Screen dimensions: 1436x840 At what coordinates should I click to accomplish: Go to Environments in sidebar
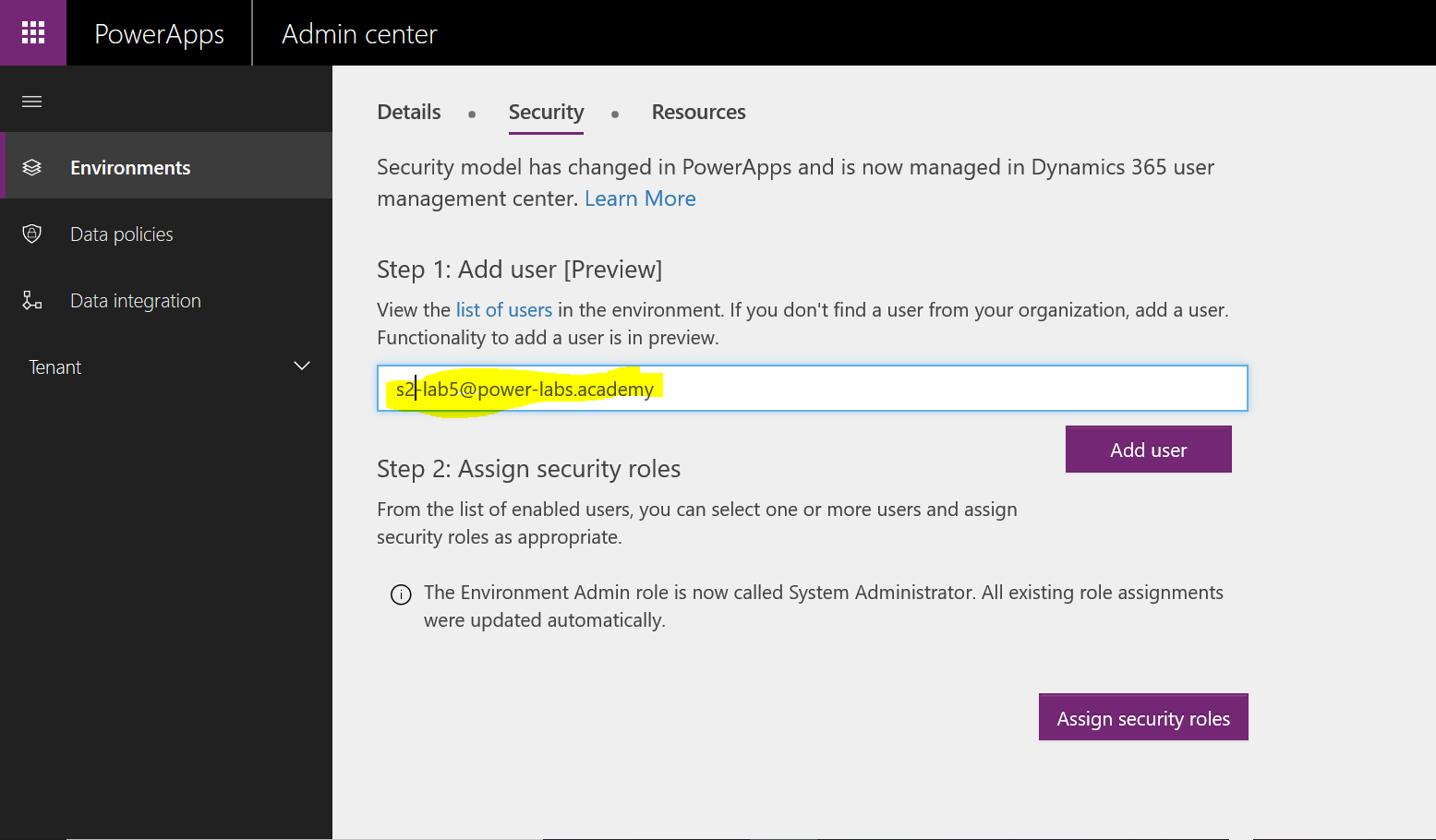click(x=130, y=168)
